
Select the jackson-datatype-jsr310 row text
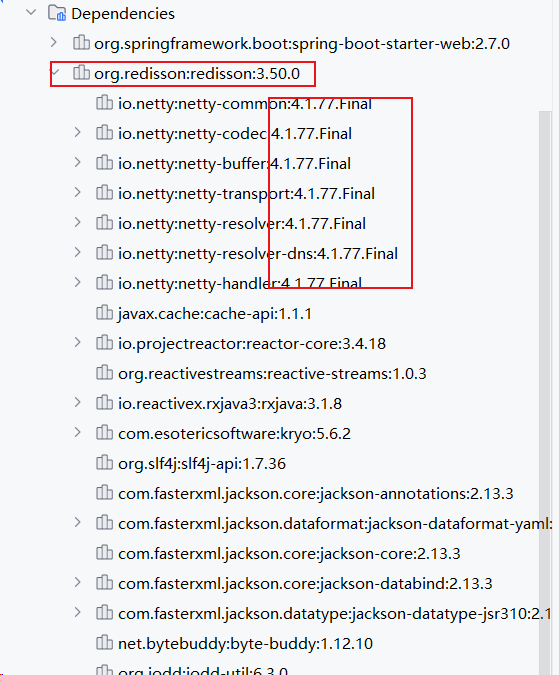(x=335, y=614)
